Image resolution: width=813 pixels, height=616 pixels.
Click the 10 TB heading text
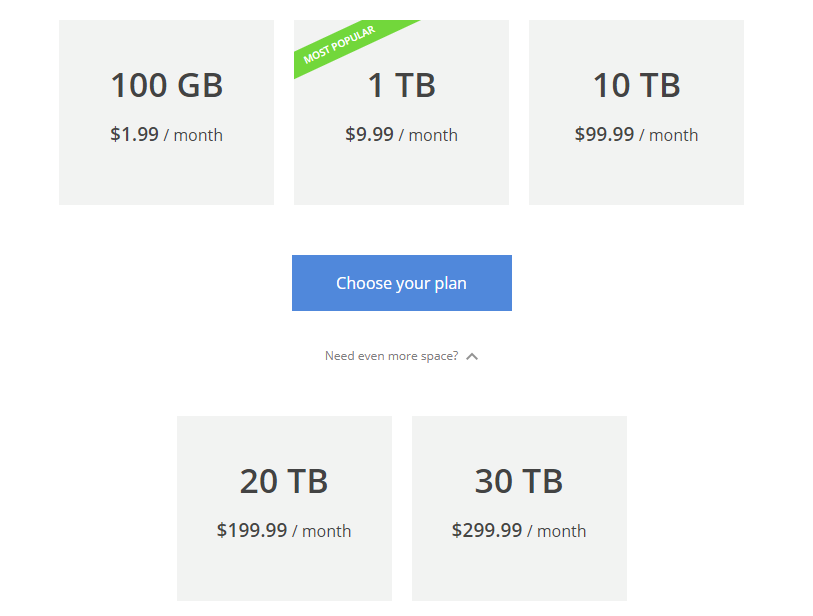pos(636,86)
